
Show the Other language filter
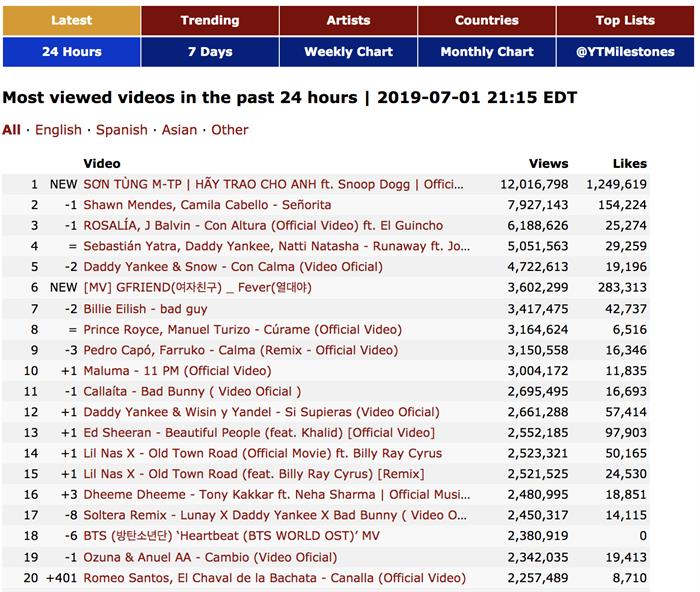pyautogui.click(x=229, y=130)
